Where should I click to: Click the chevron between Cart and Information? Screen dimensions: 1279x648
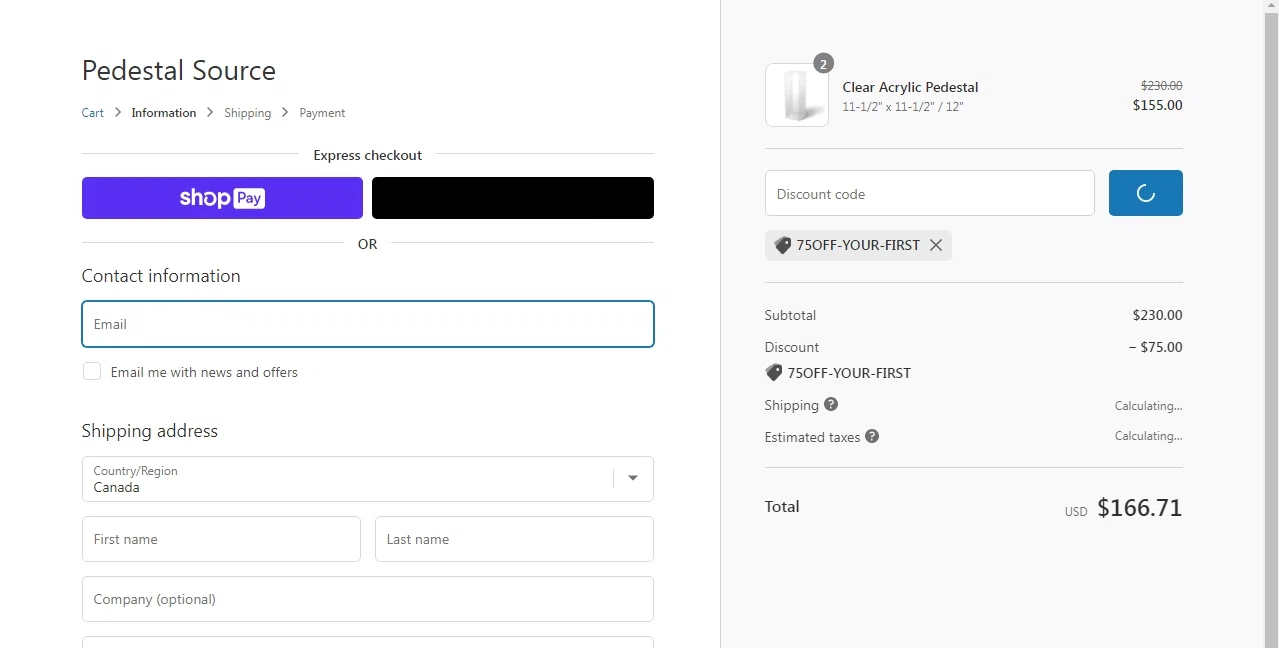click(x=118, y=113)
